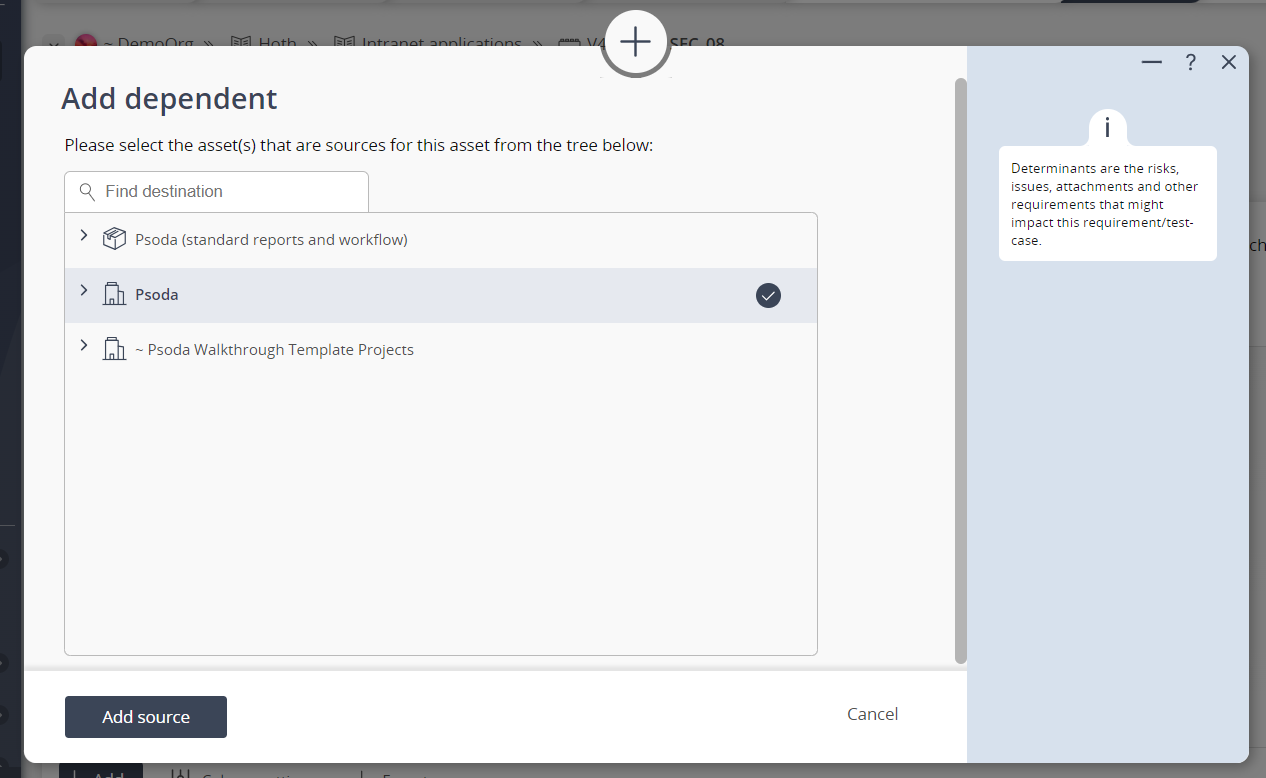Viewport: 1266px width, 778px height.
Task: Click the dialog's vertical scrollbar
Action: (961, 370)
